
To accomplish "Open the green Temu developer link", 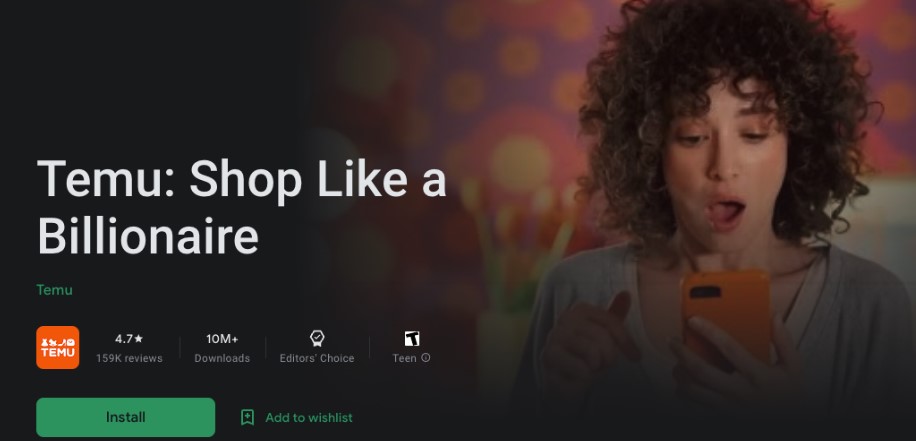I will (54, 290).
